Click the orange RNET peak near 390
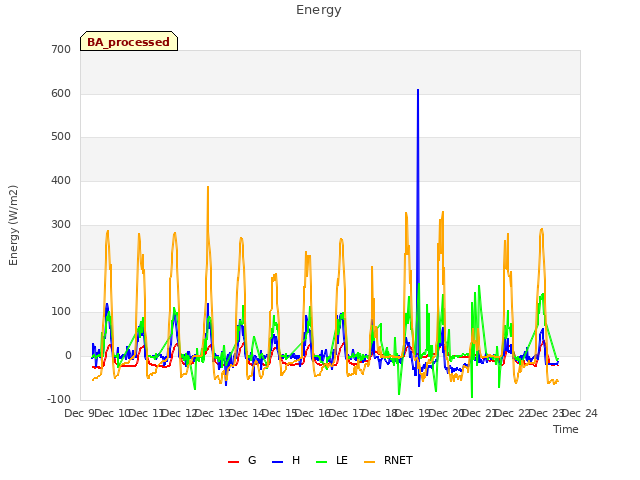The width and height of the screenshot is (640, 480). coord(208,187)
